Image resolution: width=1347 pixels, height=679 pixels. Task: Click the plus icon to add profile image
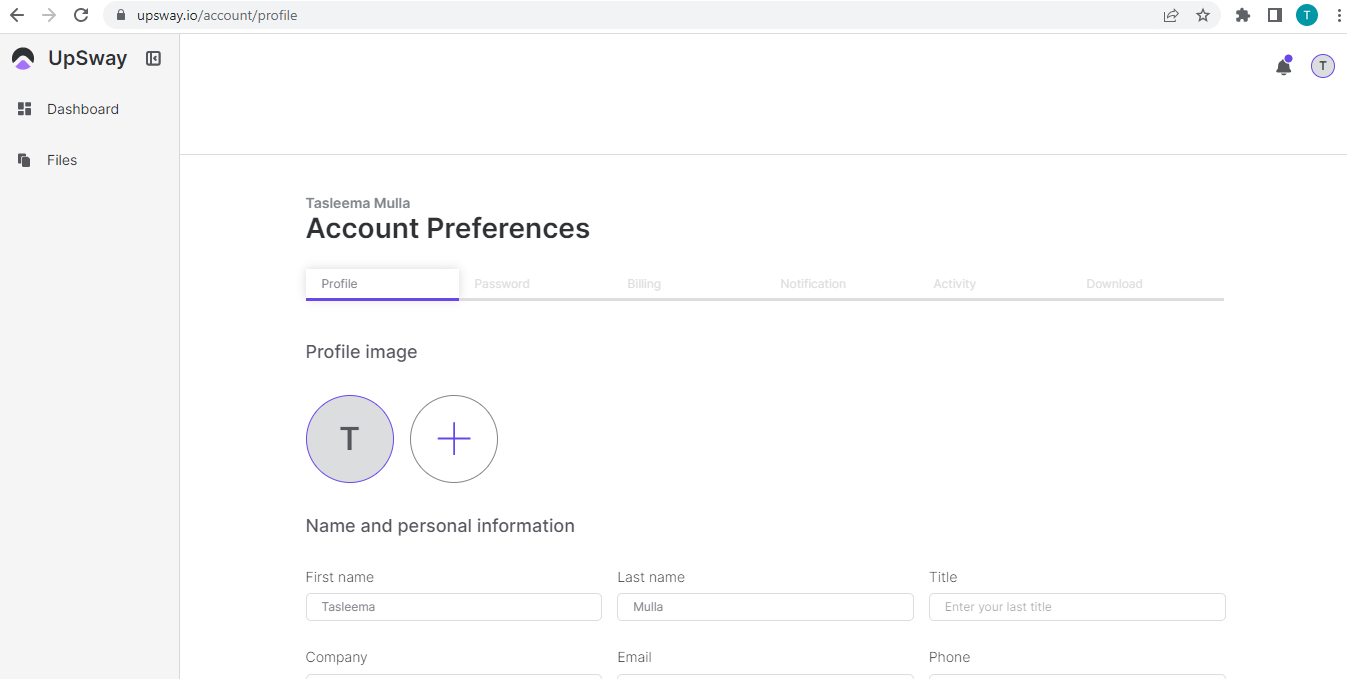(x=454, y=439)
